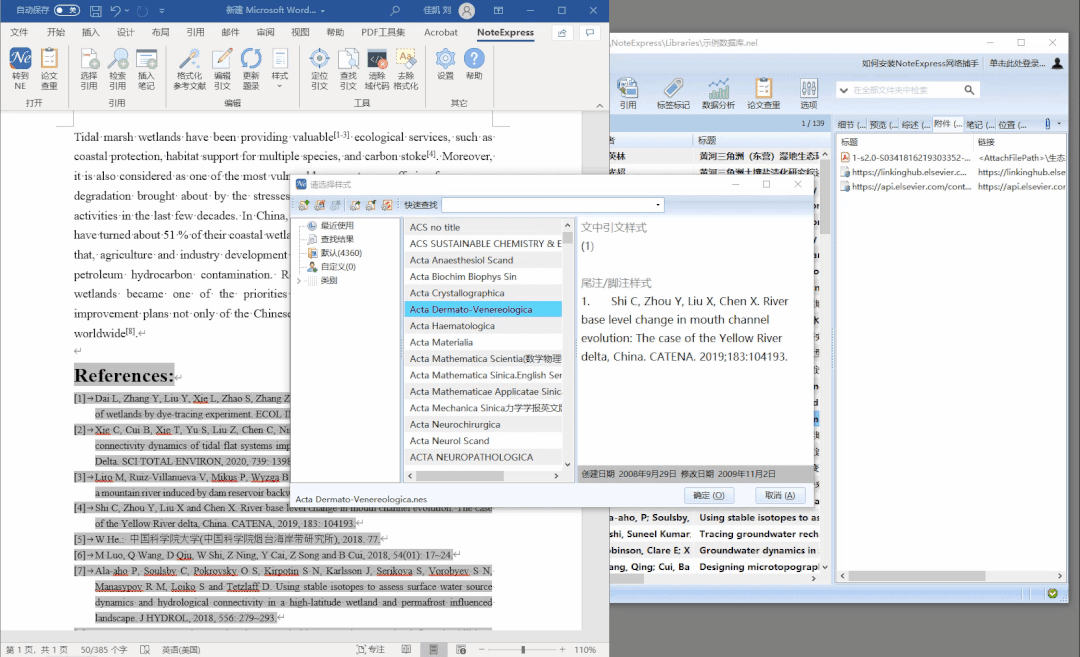
Task: Click the first style toolbar icon in dialog
Action: (x=304, y=205)
